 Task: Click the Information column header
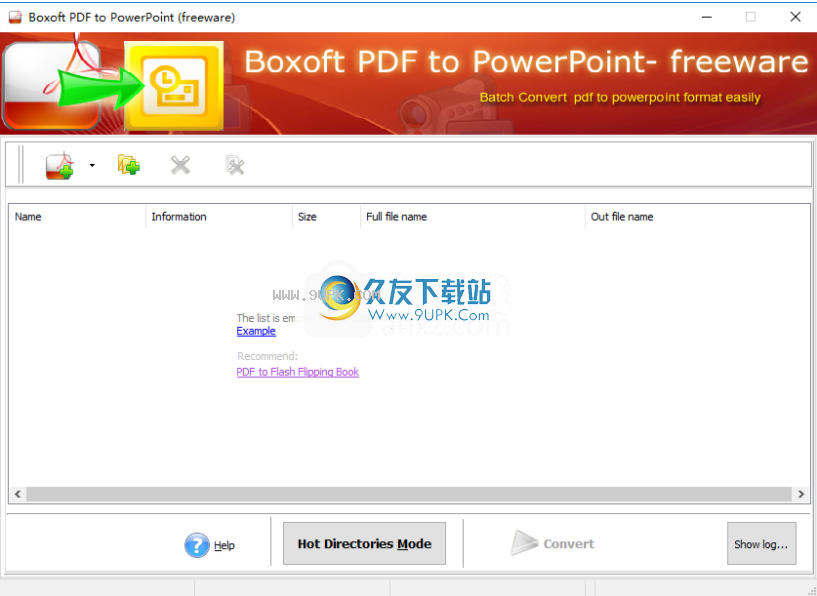point(219,217)
